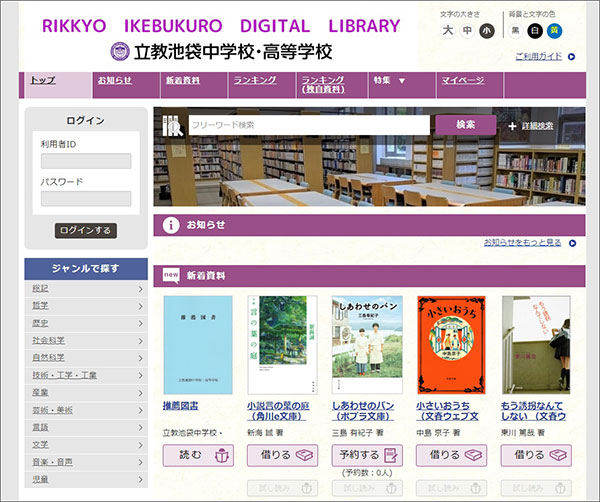
Task: Set text size to small (小)
Action: coord(487,31)
